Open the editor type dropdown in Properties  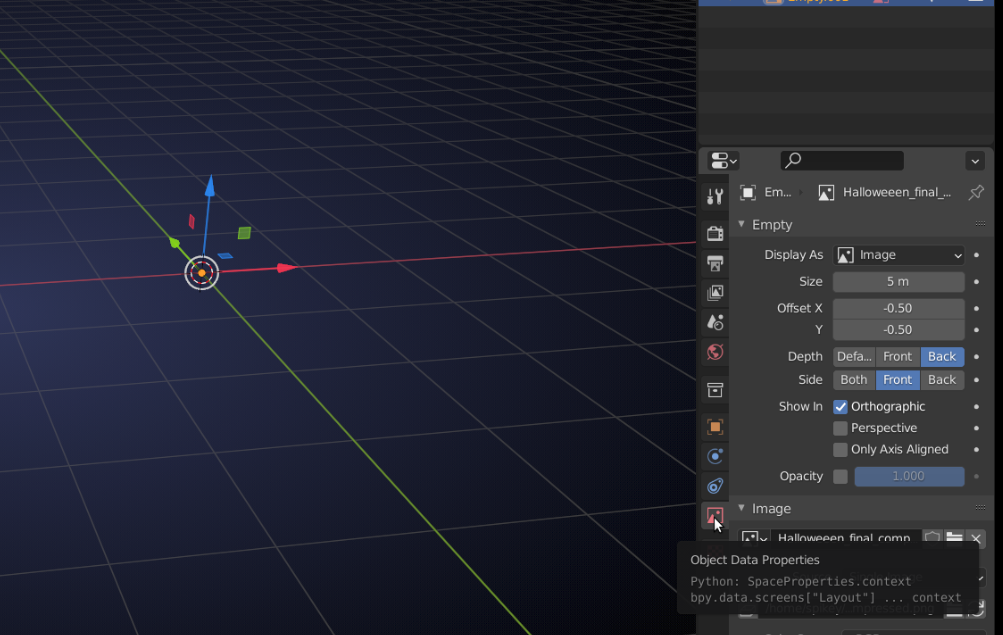pos(723,161)
